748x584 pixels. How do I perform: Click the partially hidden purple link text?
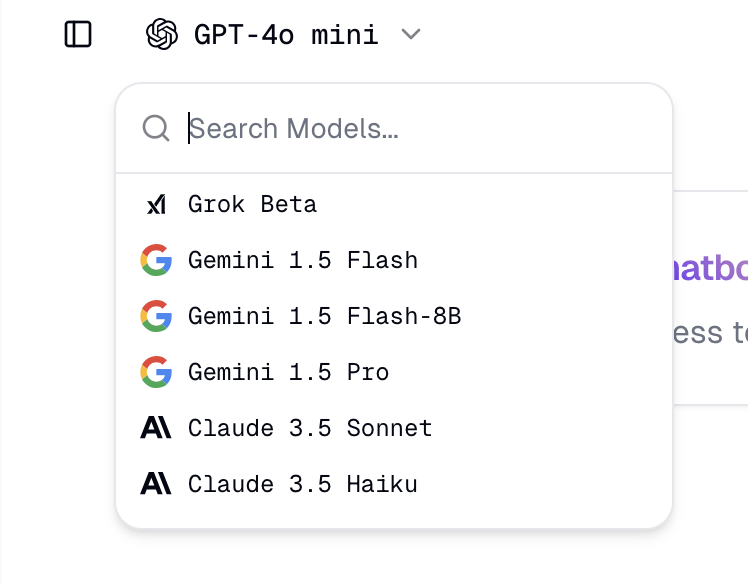click(710, 269)
